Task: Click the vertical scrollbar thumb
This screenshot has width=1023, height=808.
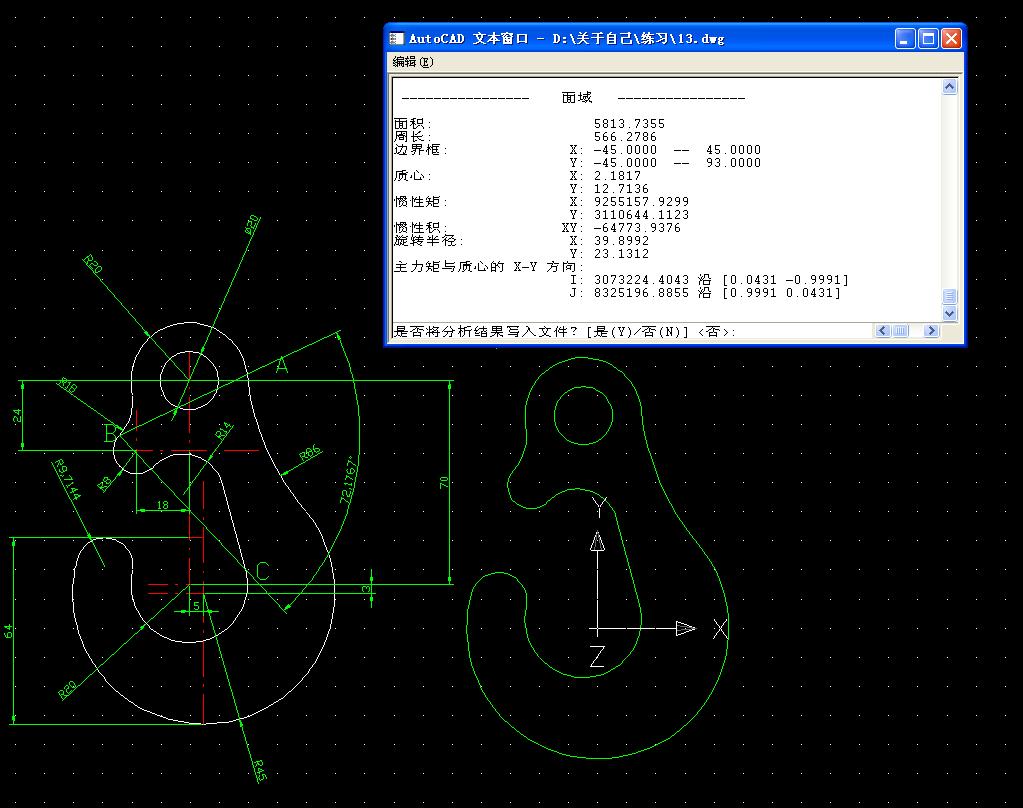Action: 949,296
